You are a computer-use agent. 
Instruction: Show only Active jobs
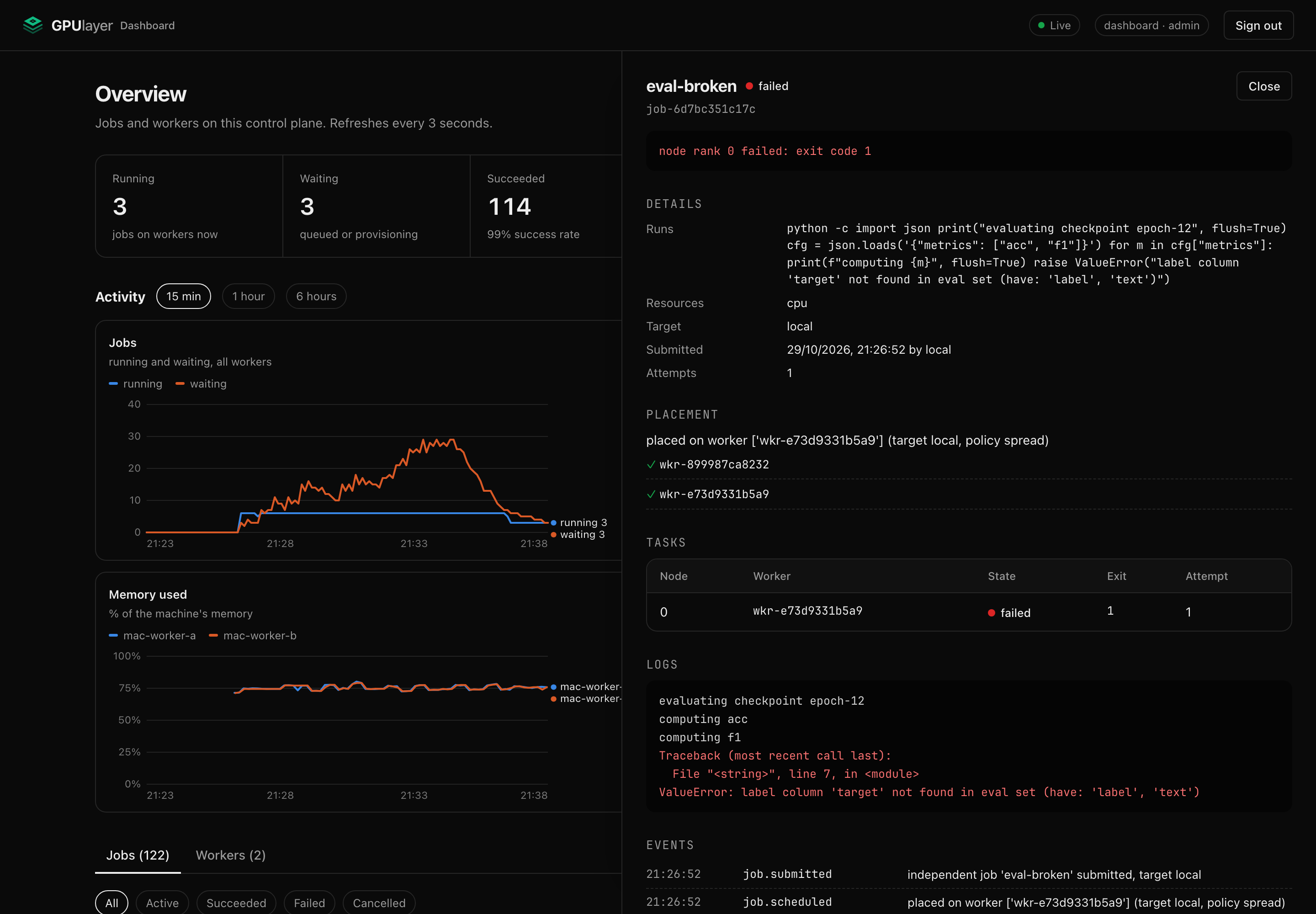pyautogui.click(x=162, y=903)
